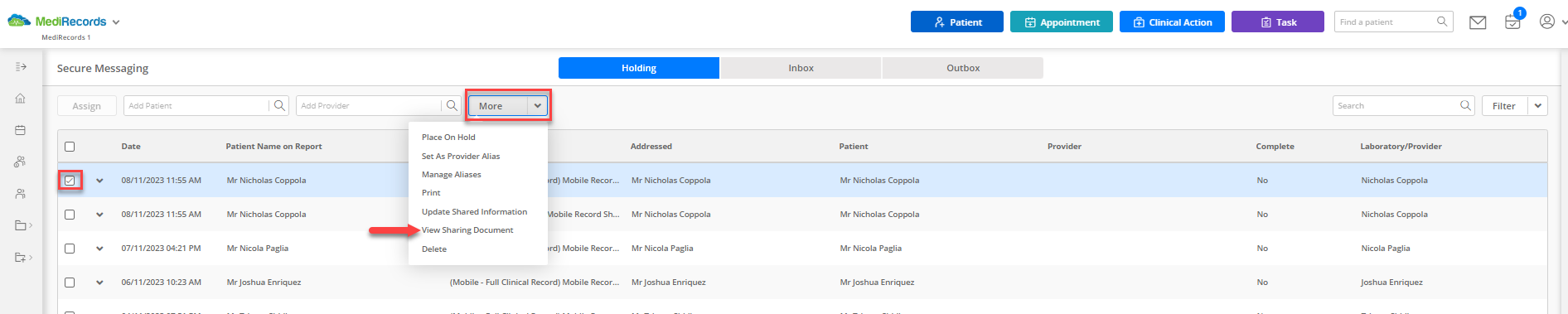The image size is (1568, 314).
Task: Click the Addressed column header
Action: 651,147
